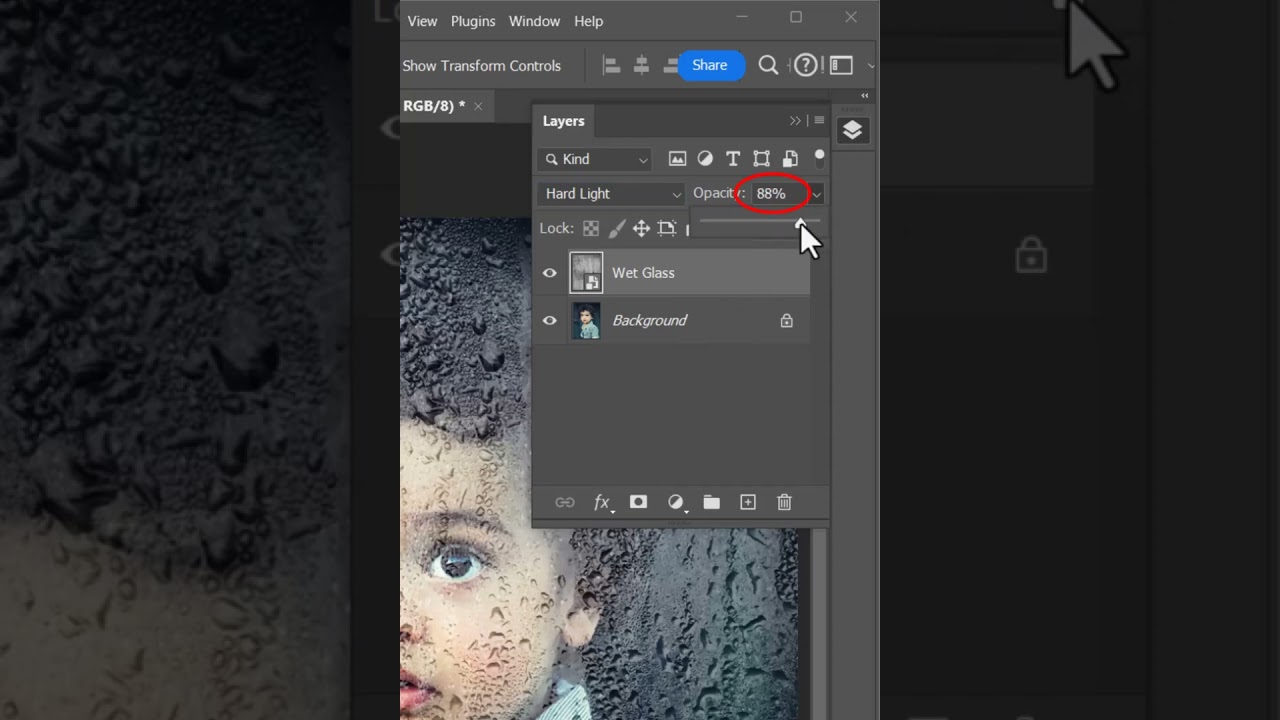Click the Link layers icon
The width and height of the screenshot is (1280, 720).
[x=565, y=502]
